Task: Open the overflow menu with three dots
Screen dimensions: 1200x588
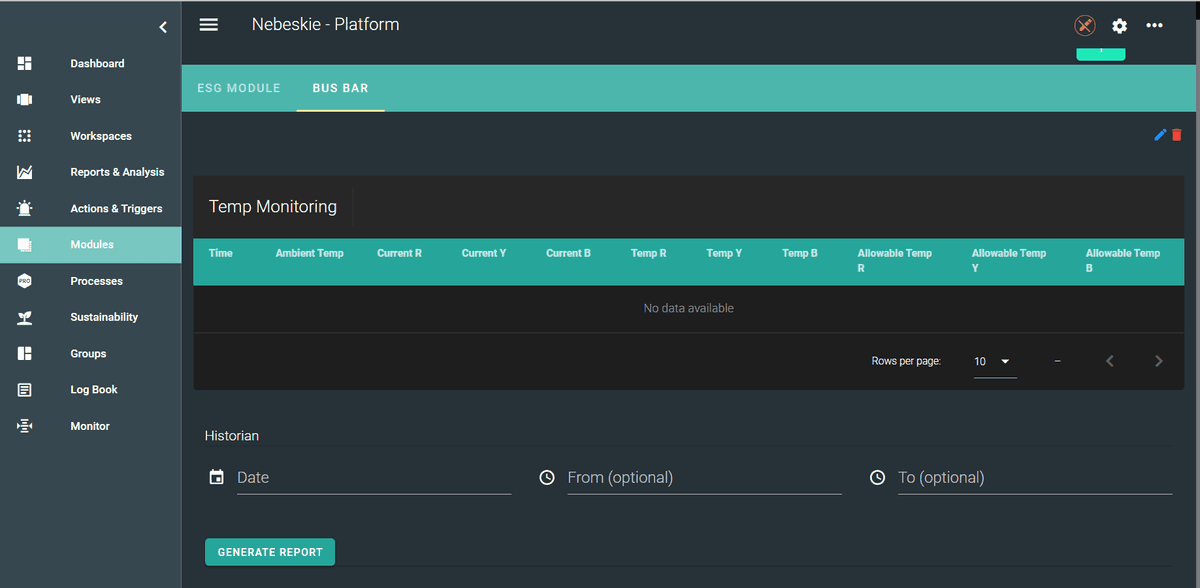Action: click(1155, 26)
